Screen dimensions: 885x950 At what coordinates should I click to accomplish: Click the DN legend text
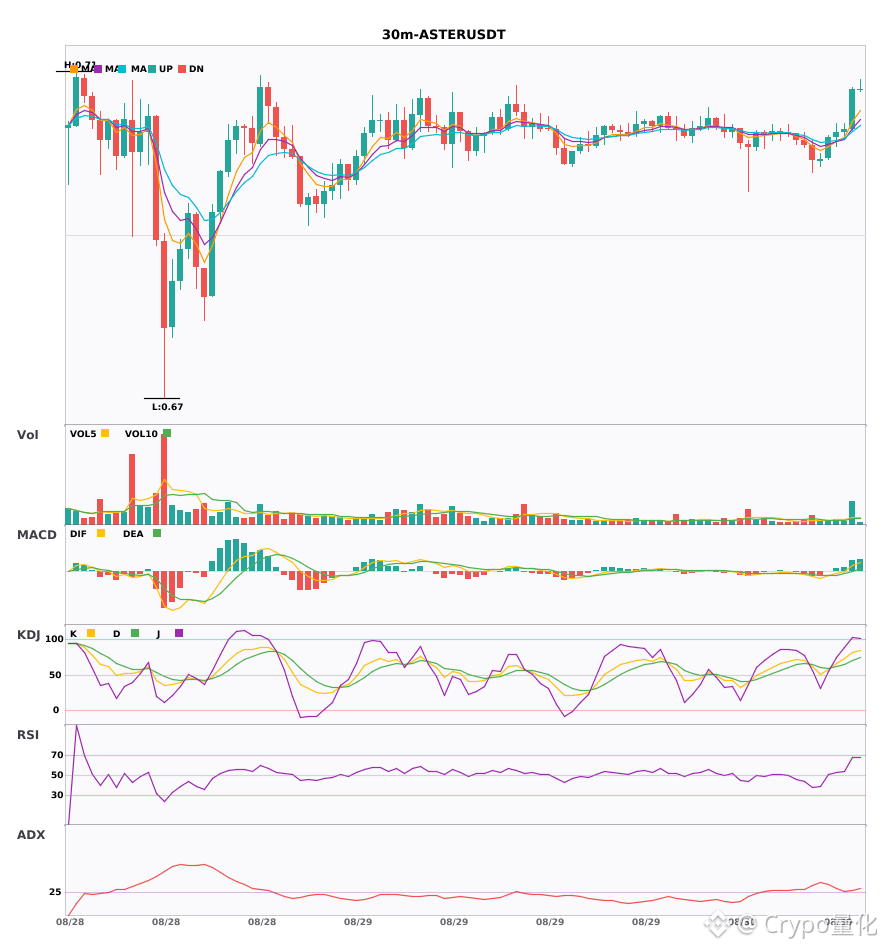196,69
